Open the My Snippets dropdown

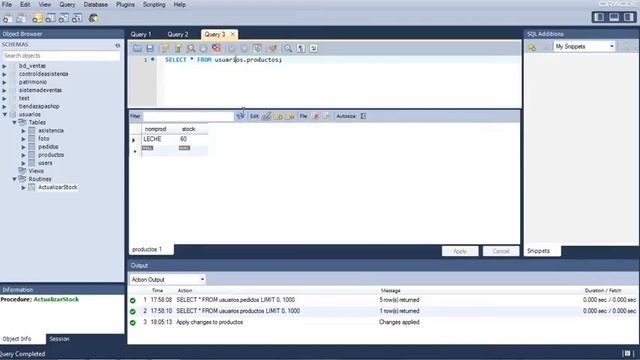point(584,47)
